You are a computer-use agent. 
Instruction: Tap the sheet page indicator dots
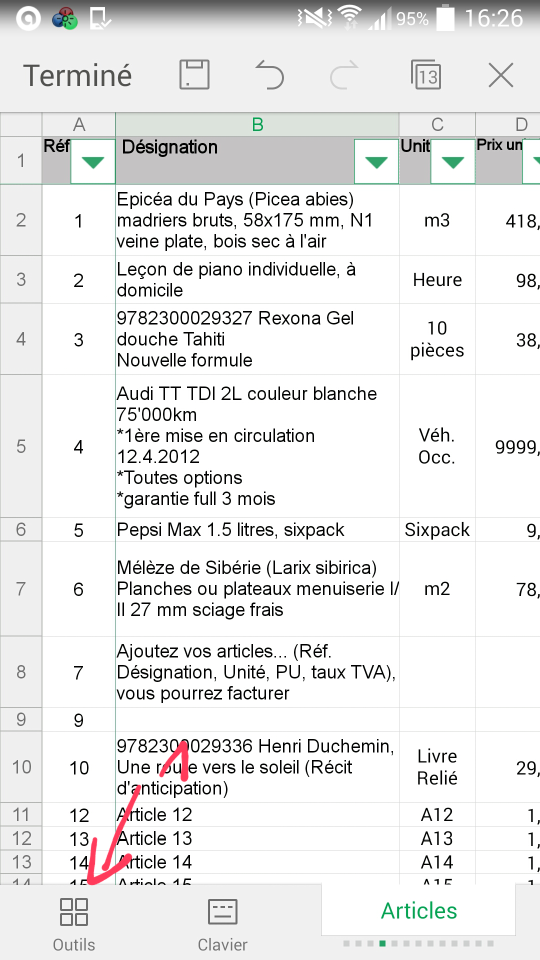point(419,943)
